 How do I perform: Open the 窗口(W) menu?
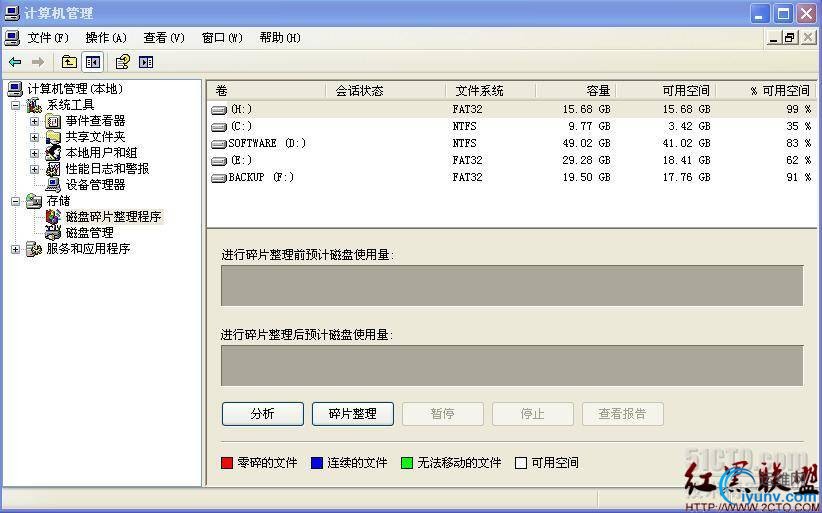pyautogui.click(x=222, y=38)
